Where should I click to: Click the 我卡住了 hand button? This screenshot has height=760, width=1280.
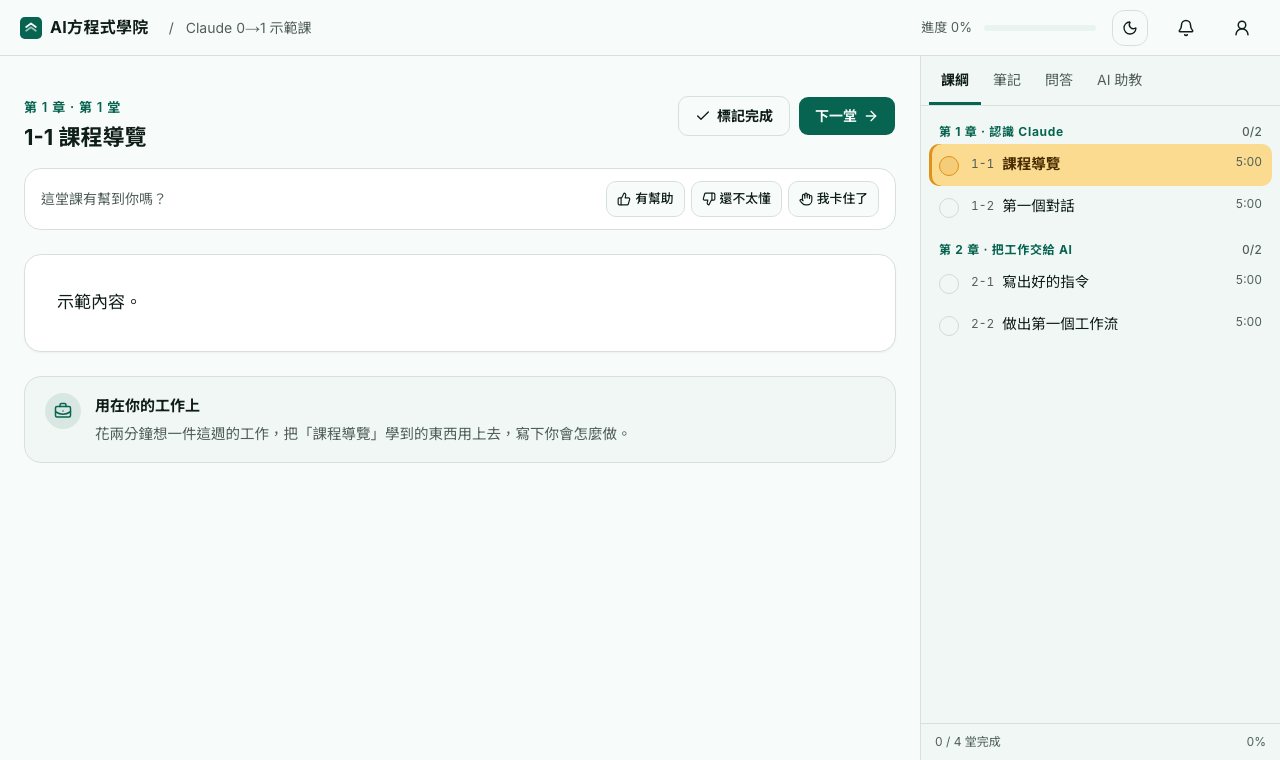[x=833, y=199]
